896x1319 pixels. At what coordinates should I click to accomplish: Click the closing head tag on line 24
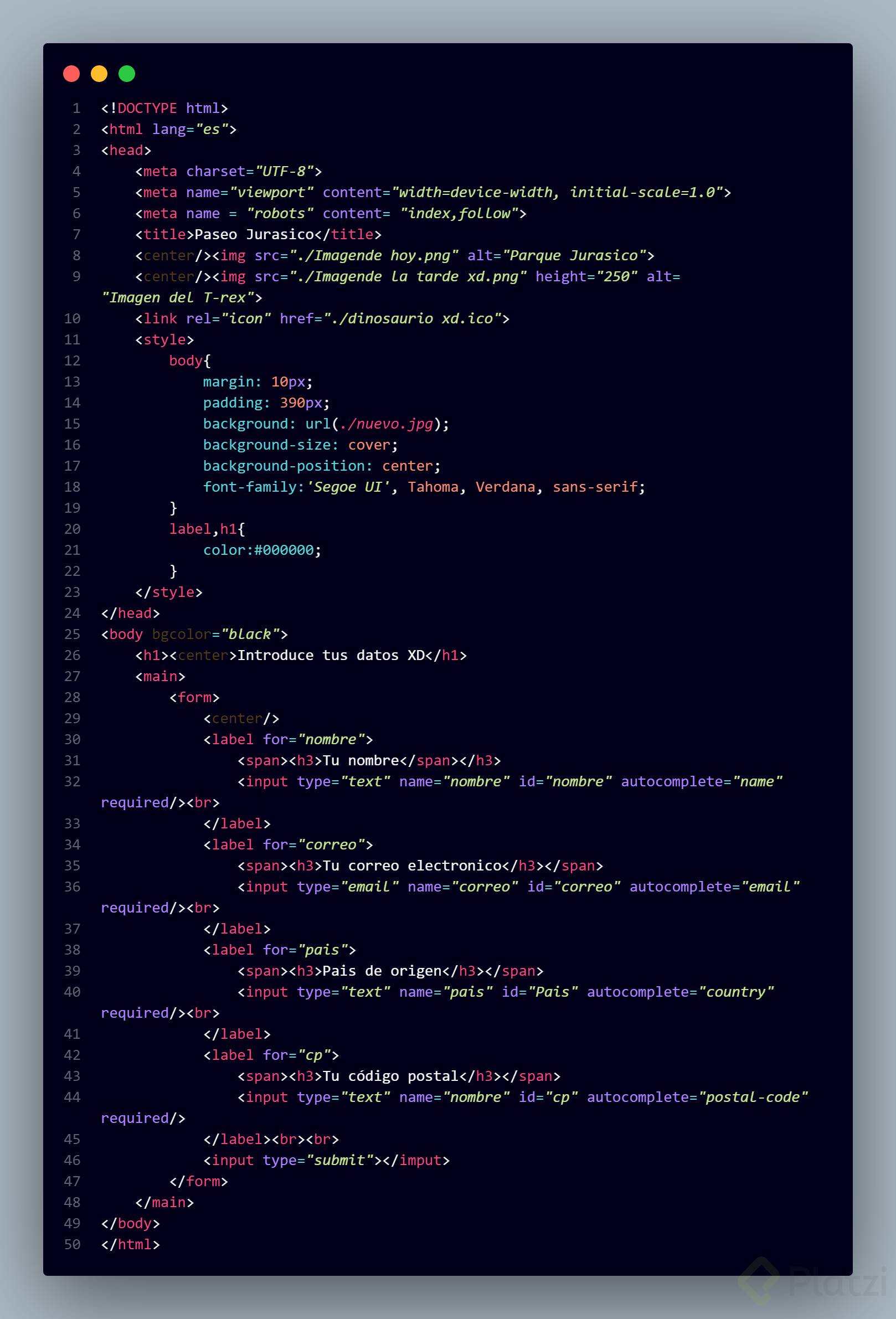point(131,613)
